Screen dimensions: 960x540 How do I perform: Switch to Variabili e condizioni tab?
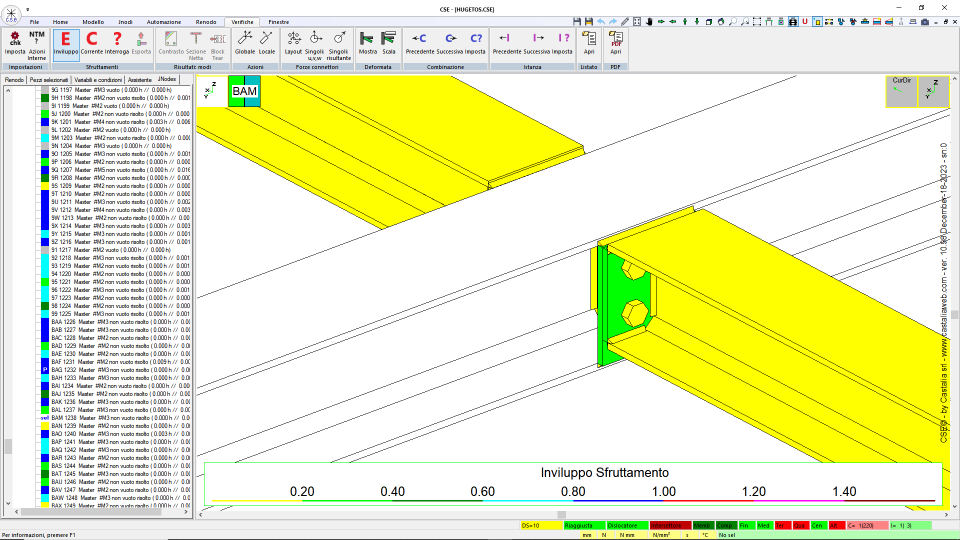pyautogui.click(x=98, y=80)
